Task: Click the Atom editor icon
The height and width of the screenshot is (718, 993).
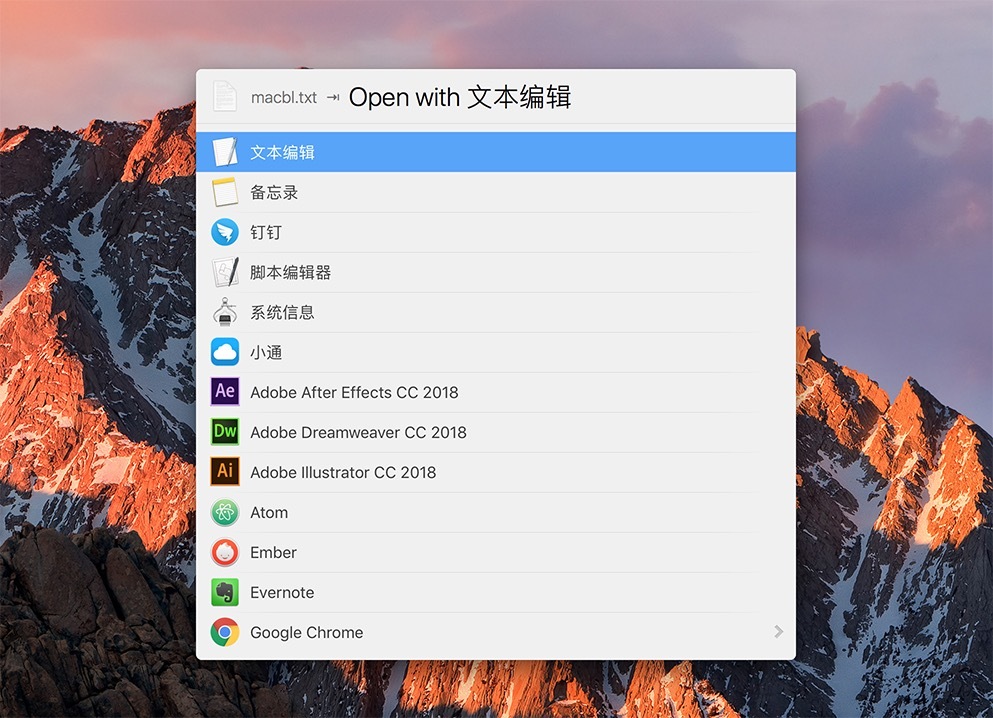Action: [x=225, y=512]
